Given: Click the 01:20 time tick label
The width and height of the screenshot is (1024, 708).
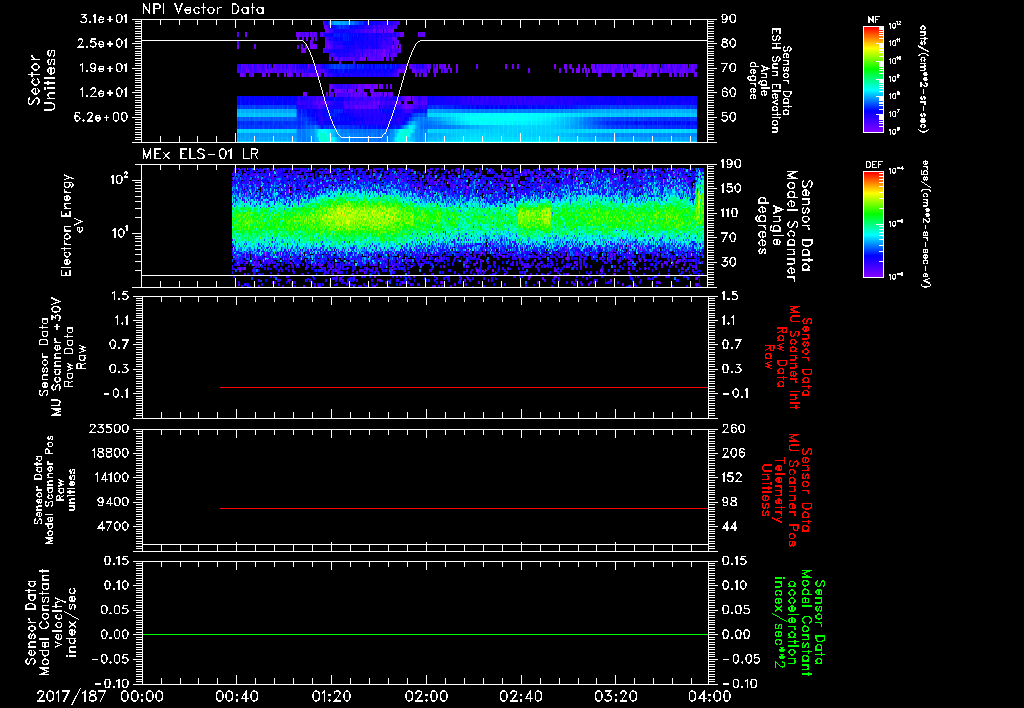Looking at the screenshot, I should [331, 696].
